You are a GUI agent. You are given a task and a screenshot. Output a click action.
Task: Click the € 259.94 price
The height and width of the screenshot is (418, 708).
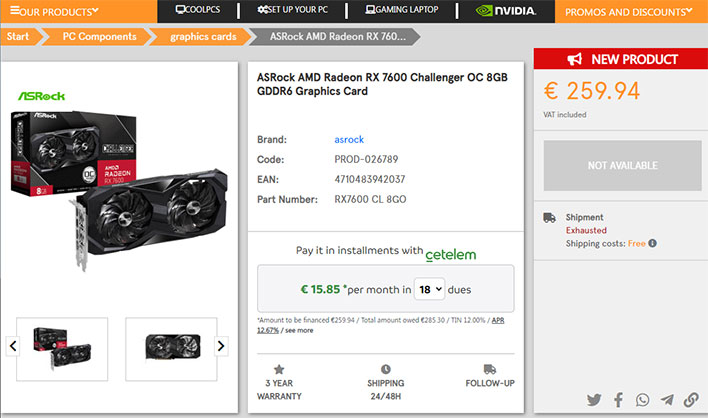coord(592,91)
